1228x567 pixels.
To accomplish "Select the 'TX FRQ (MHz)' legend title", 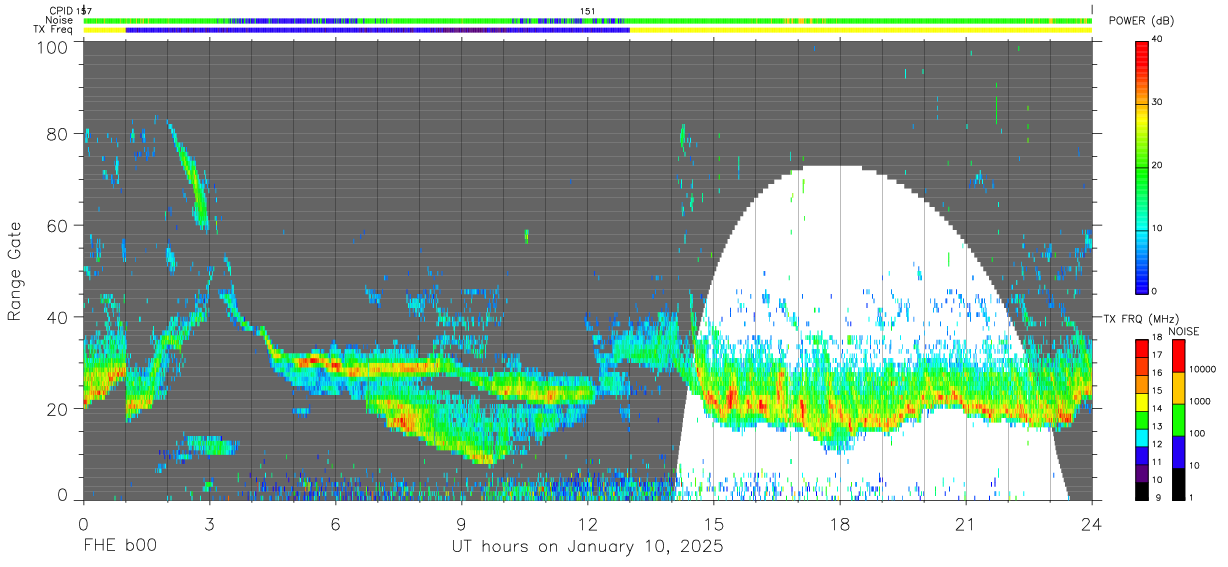I will [1141, 319].
